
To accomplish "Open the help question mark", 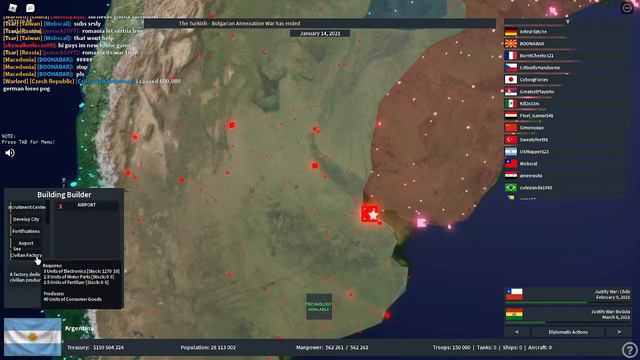I will click(x=630, y=349).
